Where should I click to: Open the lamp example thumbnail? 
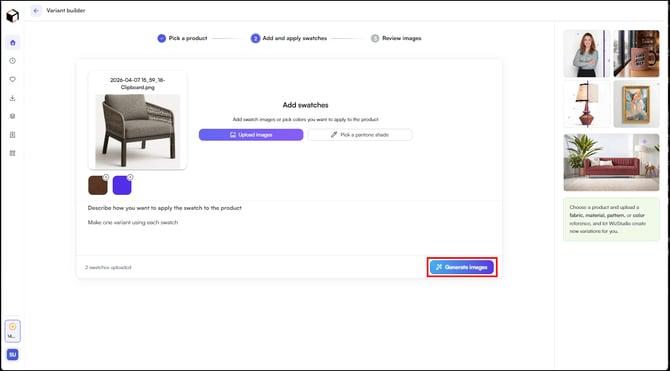587,104
